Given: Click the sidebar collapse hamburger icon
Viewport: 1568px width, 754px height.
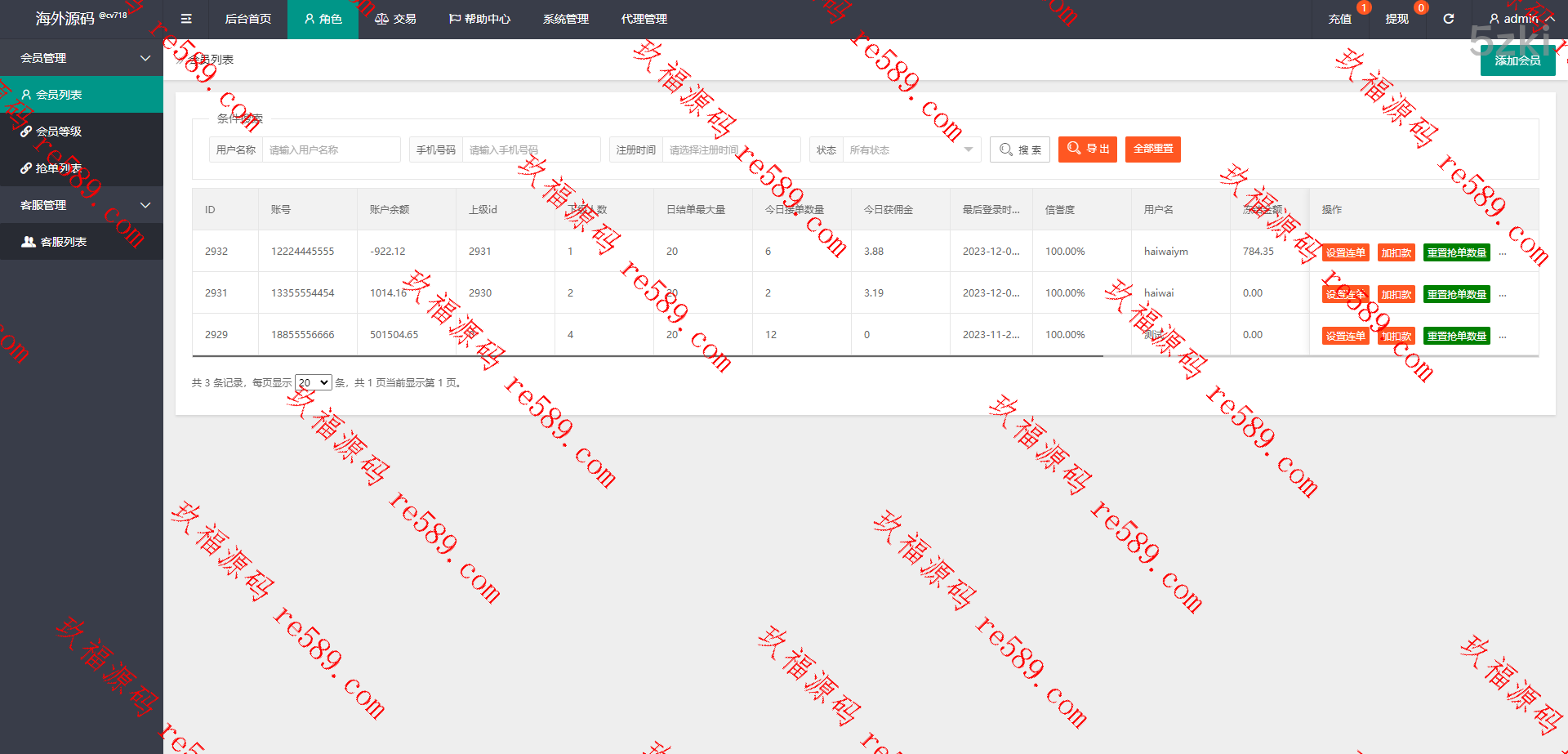Looking at the screenshot, I should (186, 19).
